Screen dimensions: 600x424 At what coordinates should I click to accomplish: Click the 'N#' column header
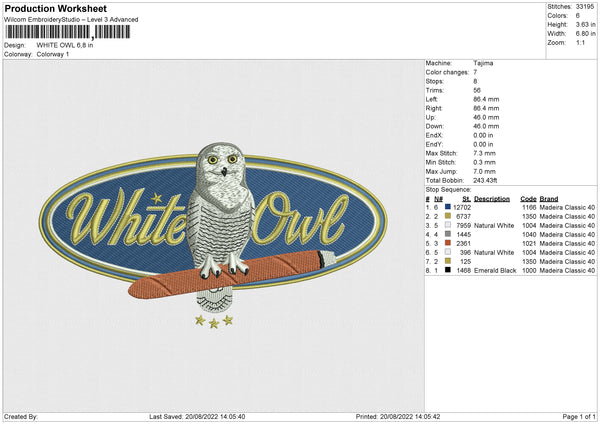click(x=438, y=199)
